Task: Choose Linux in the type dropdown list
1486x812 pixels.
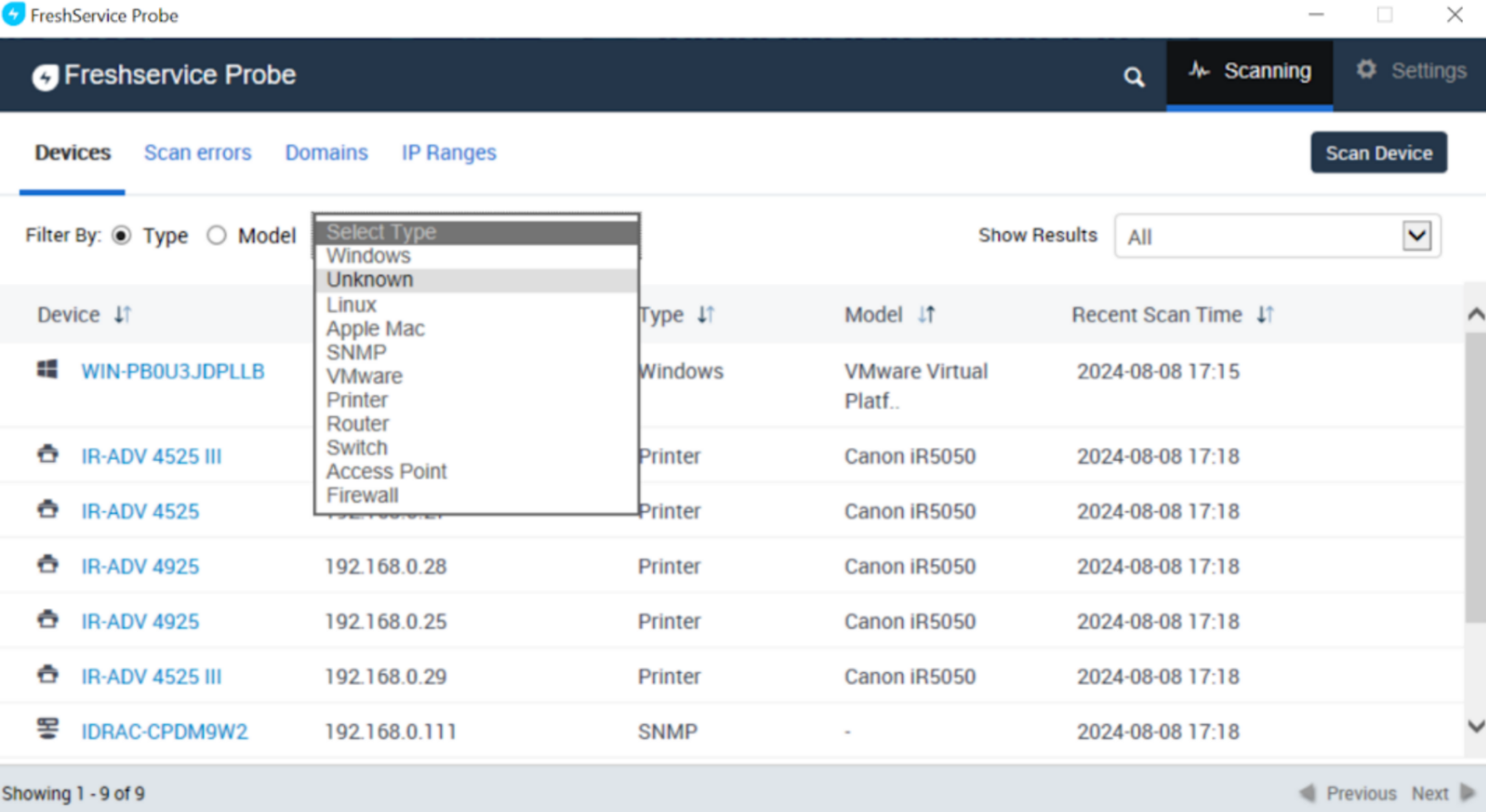Action: [476, 304]
